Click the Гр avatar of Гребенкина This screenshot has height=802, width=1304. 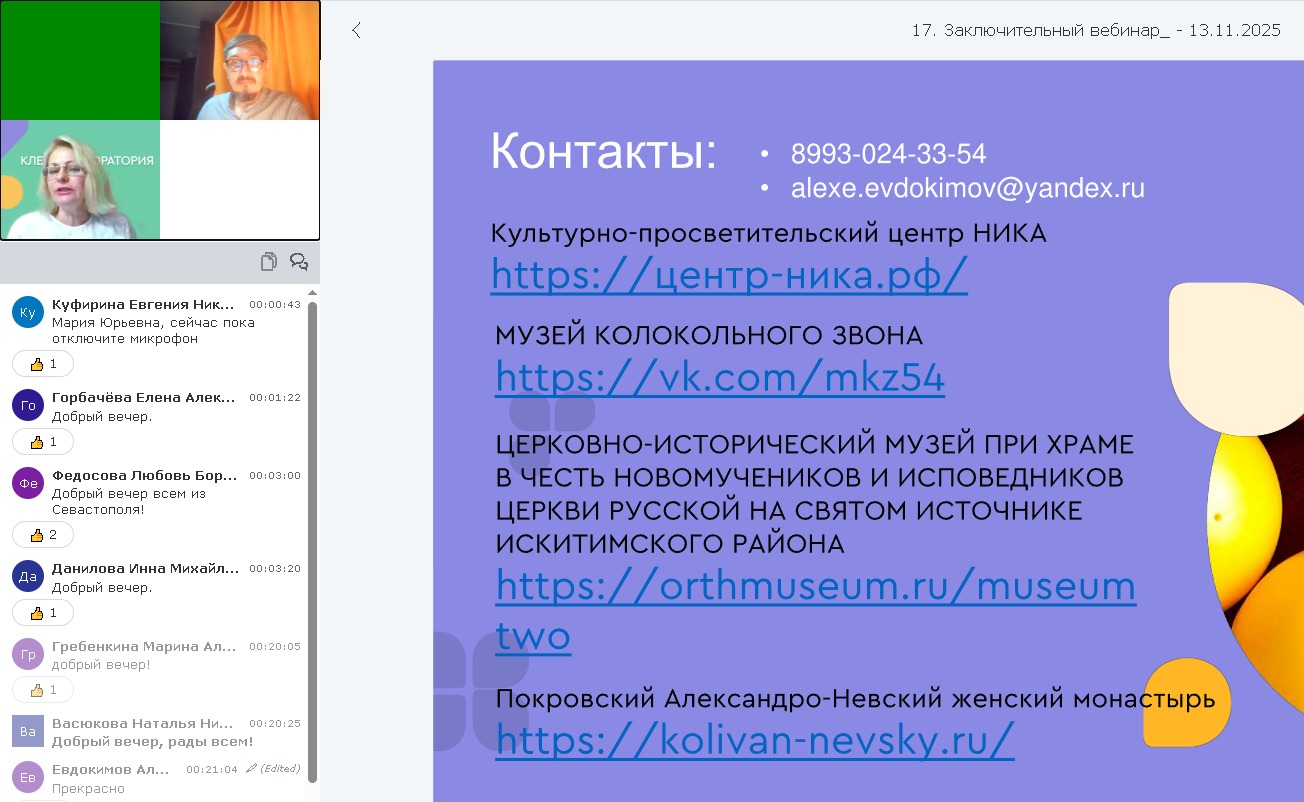coord(28,654)
